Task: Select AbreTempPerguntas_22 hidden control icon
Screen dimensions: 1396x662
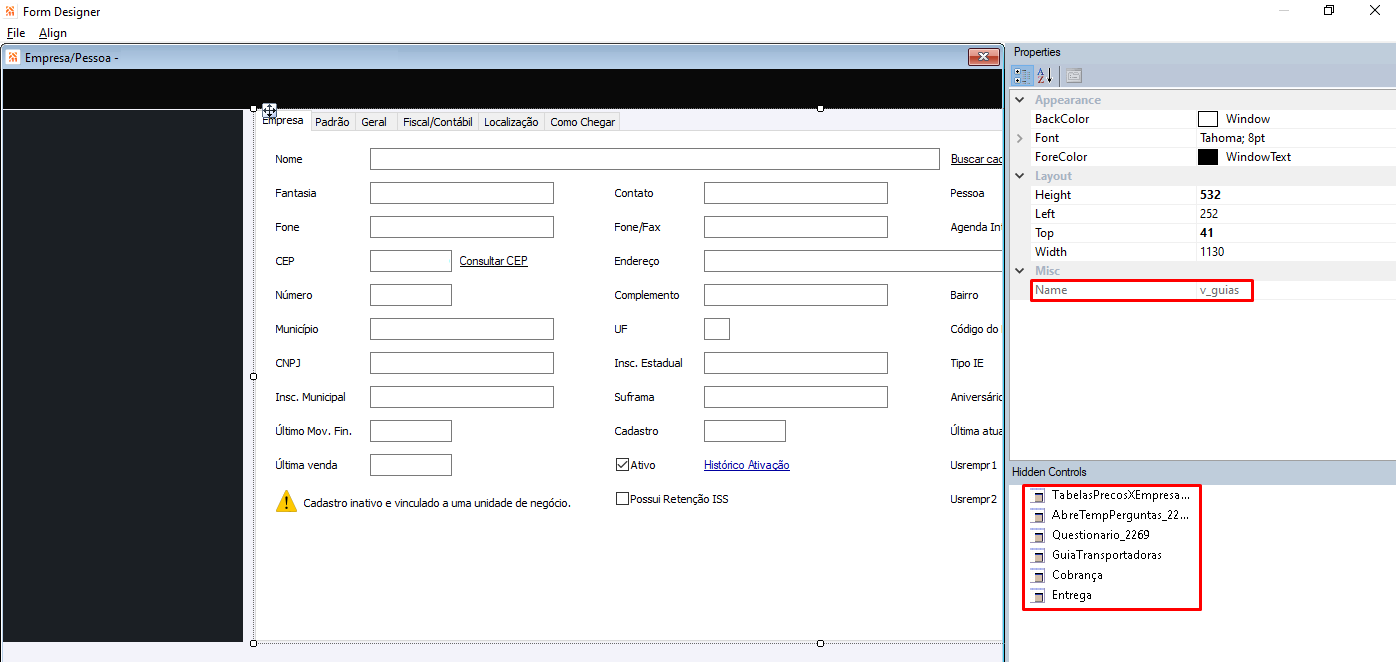Action: click(1038, 515)
